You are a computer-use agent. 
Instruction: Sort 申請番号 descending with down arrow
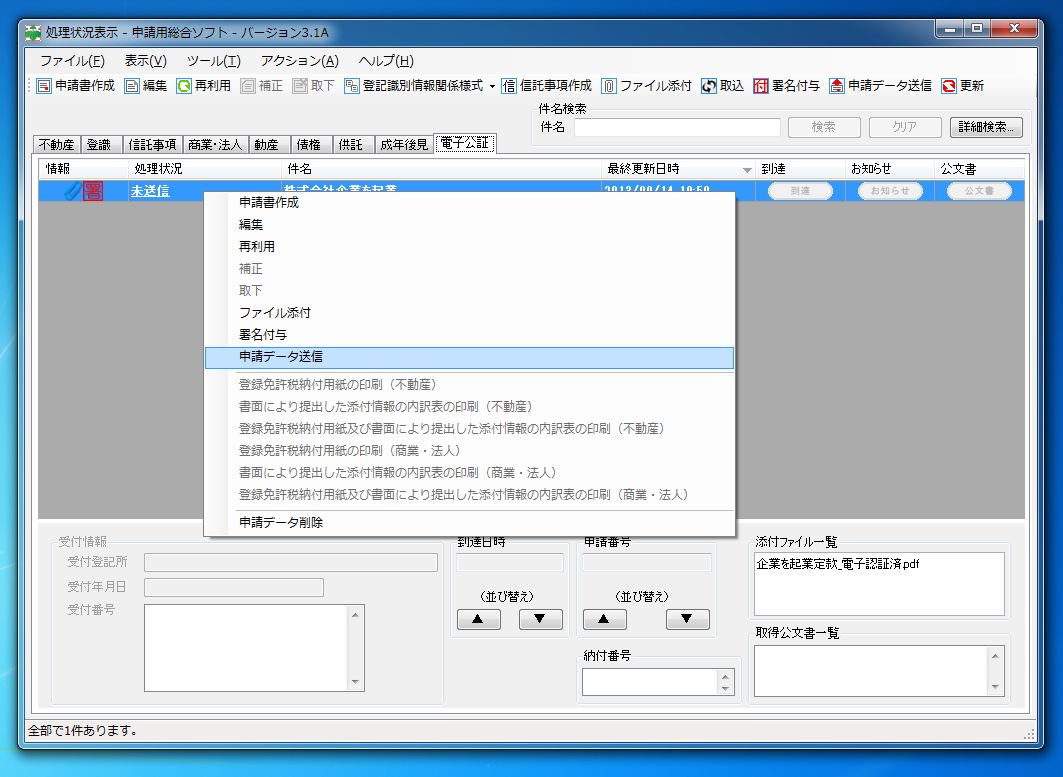click(687, 619)
